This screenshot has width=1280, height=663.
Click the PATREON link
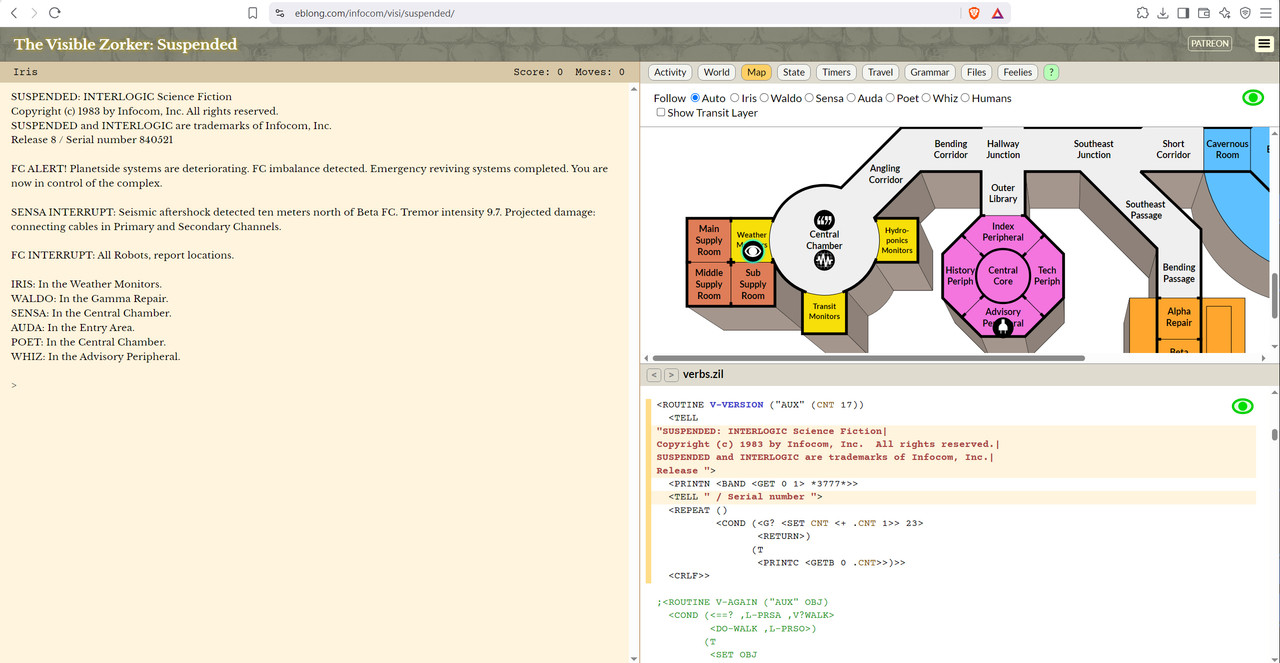pos(1210,44)
